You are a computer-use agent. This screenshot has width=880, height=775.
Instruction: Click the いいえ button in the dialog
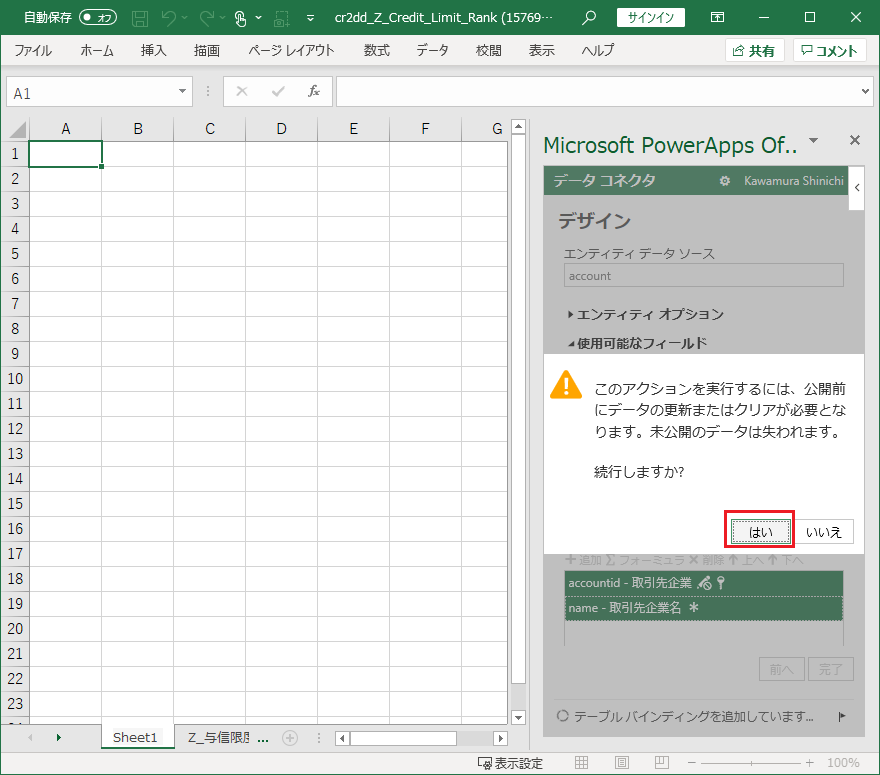coord(823,531)
